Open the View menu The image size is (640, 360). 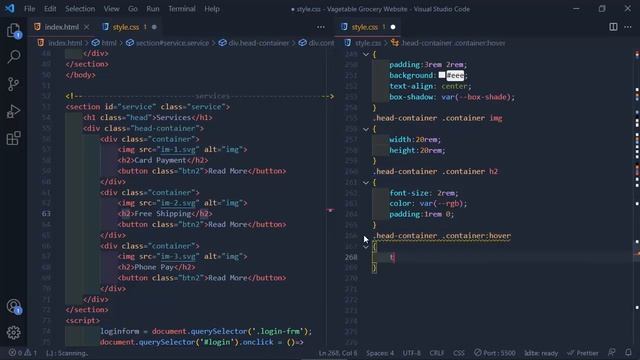pyautogui.click(x=111, y=9)
